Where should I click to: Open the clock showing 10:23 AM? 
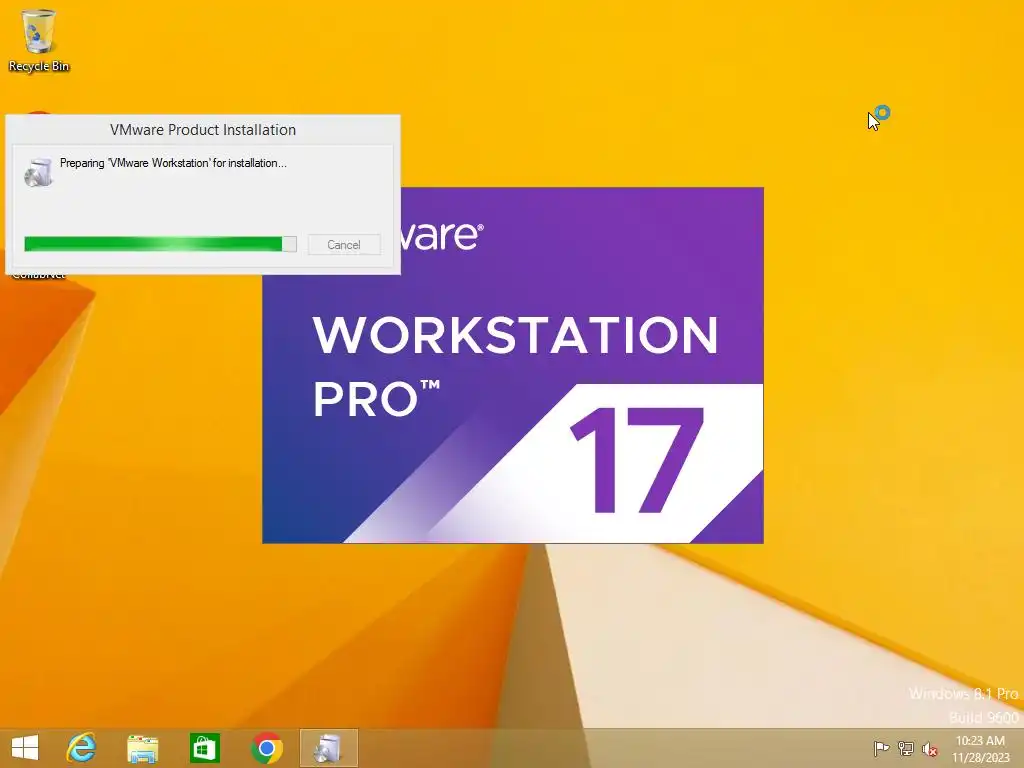[x=980, y=748]
